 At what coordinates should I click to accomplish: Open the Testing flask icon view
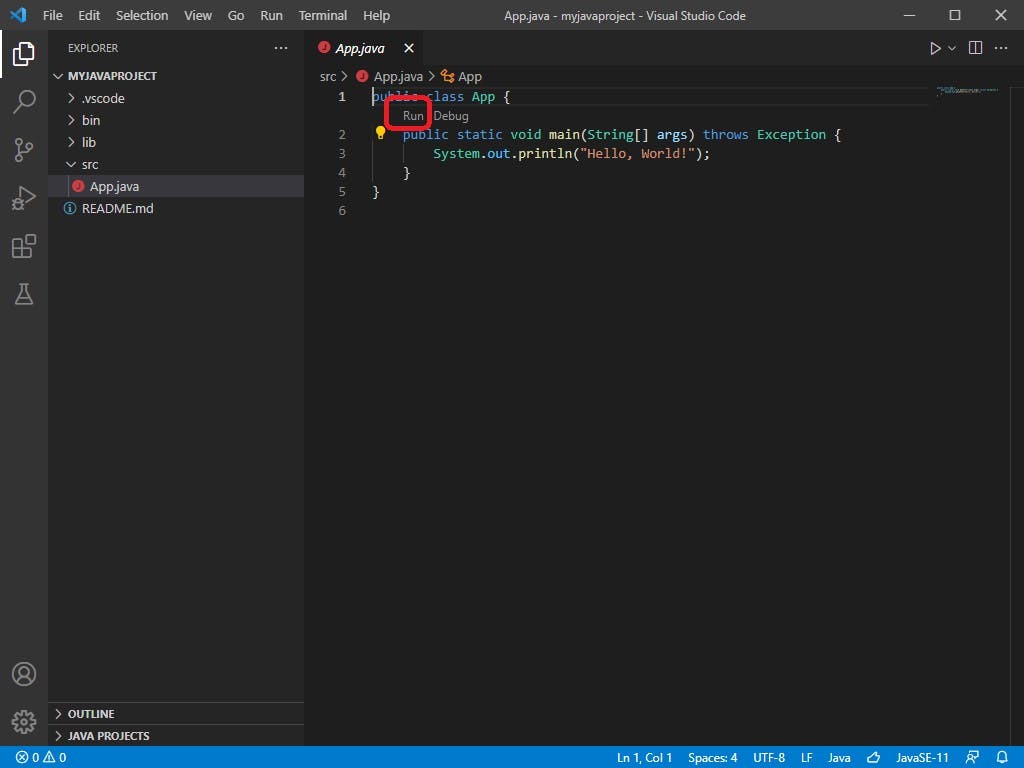(24, 294)
